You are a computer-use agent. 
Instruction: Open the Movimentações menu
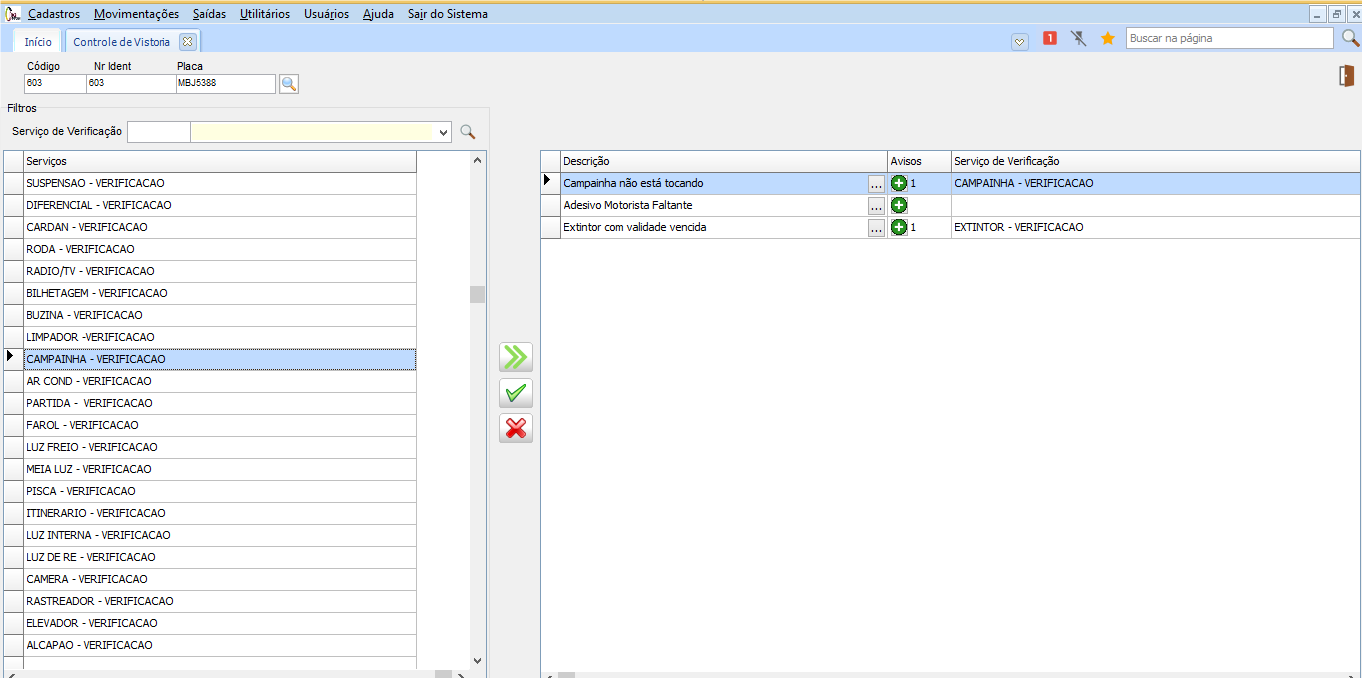click(x=137, y=14)
